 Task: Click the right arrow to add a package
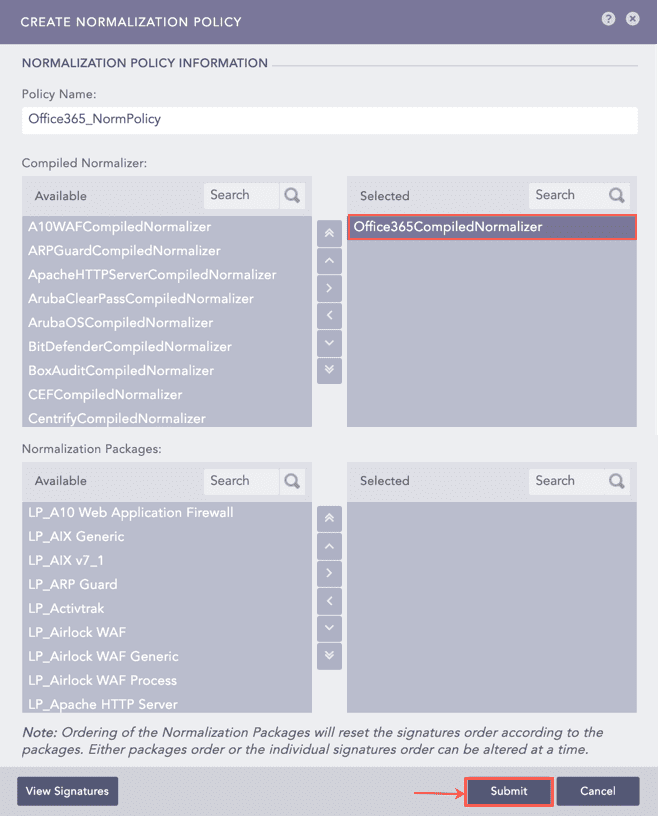pos(329,573)
